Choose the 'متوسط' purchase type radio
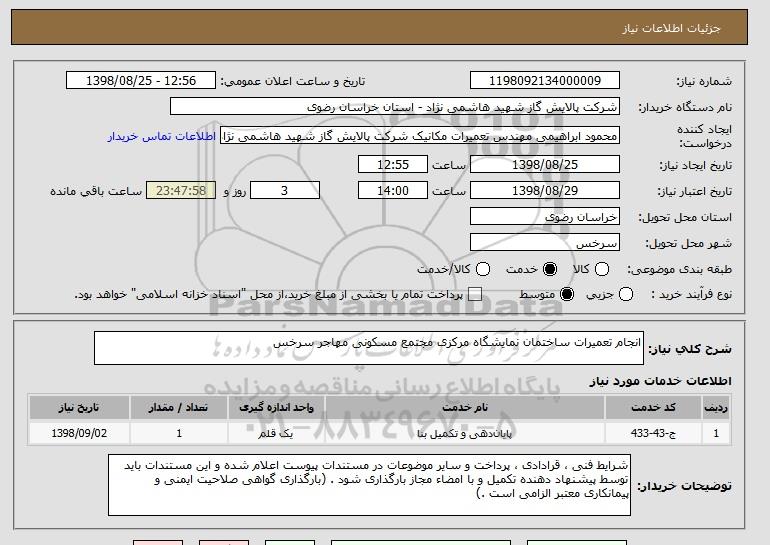 567,294
